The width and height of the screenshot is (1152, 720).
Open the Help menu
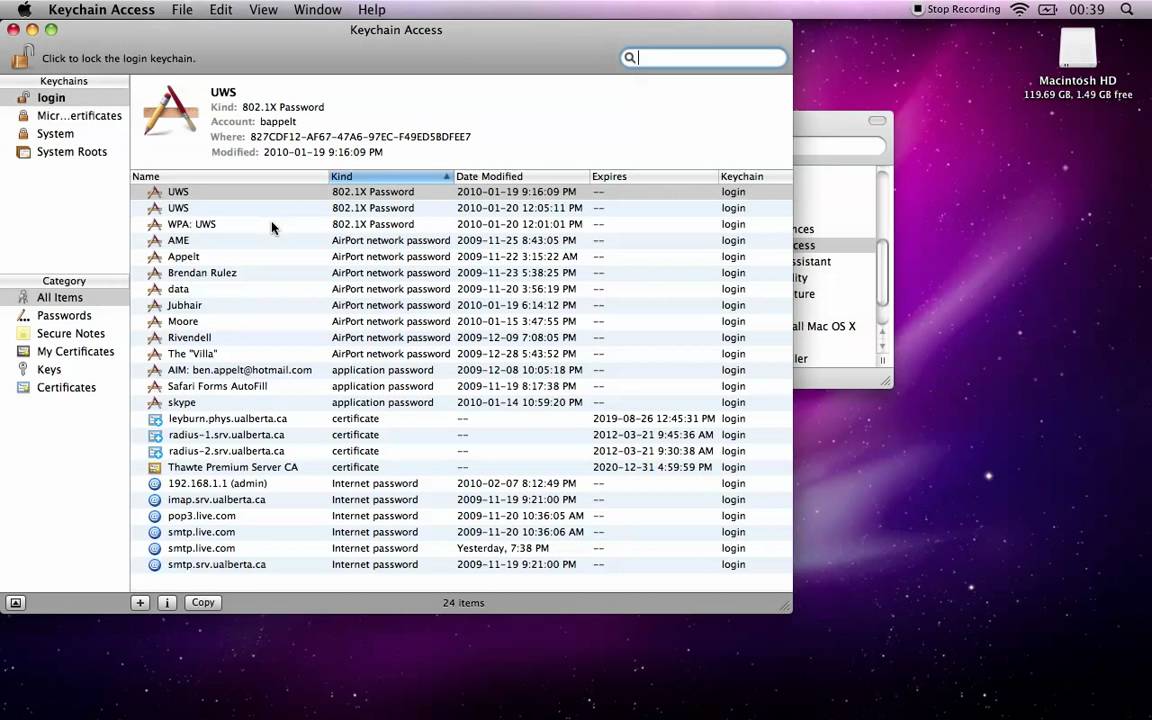pyautogui.click(x=372, y=10)
